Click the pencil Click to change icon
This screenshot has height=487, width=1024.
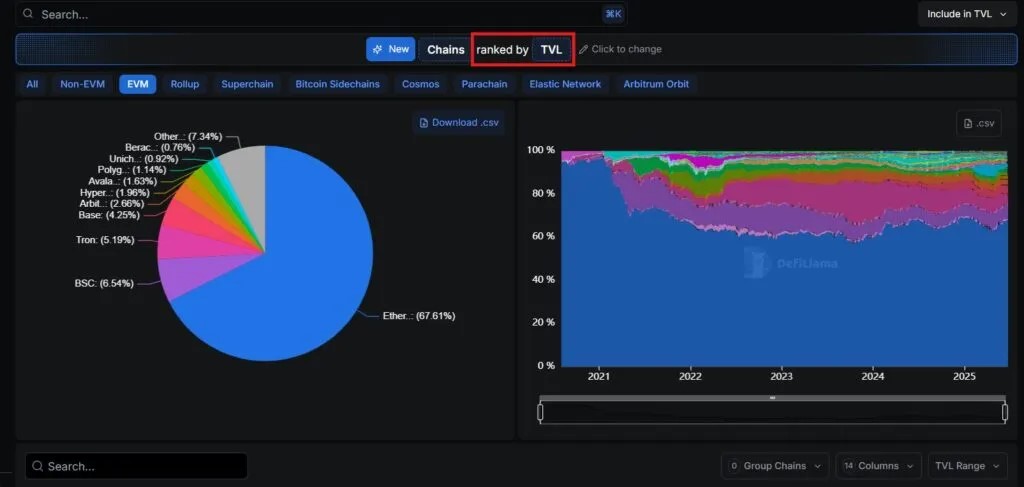(583, 50)
